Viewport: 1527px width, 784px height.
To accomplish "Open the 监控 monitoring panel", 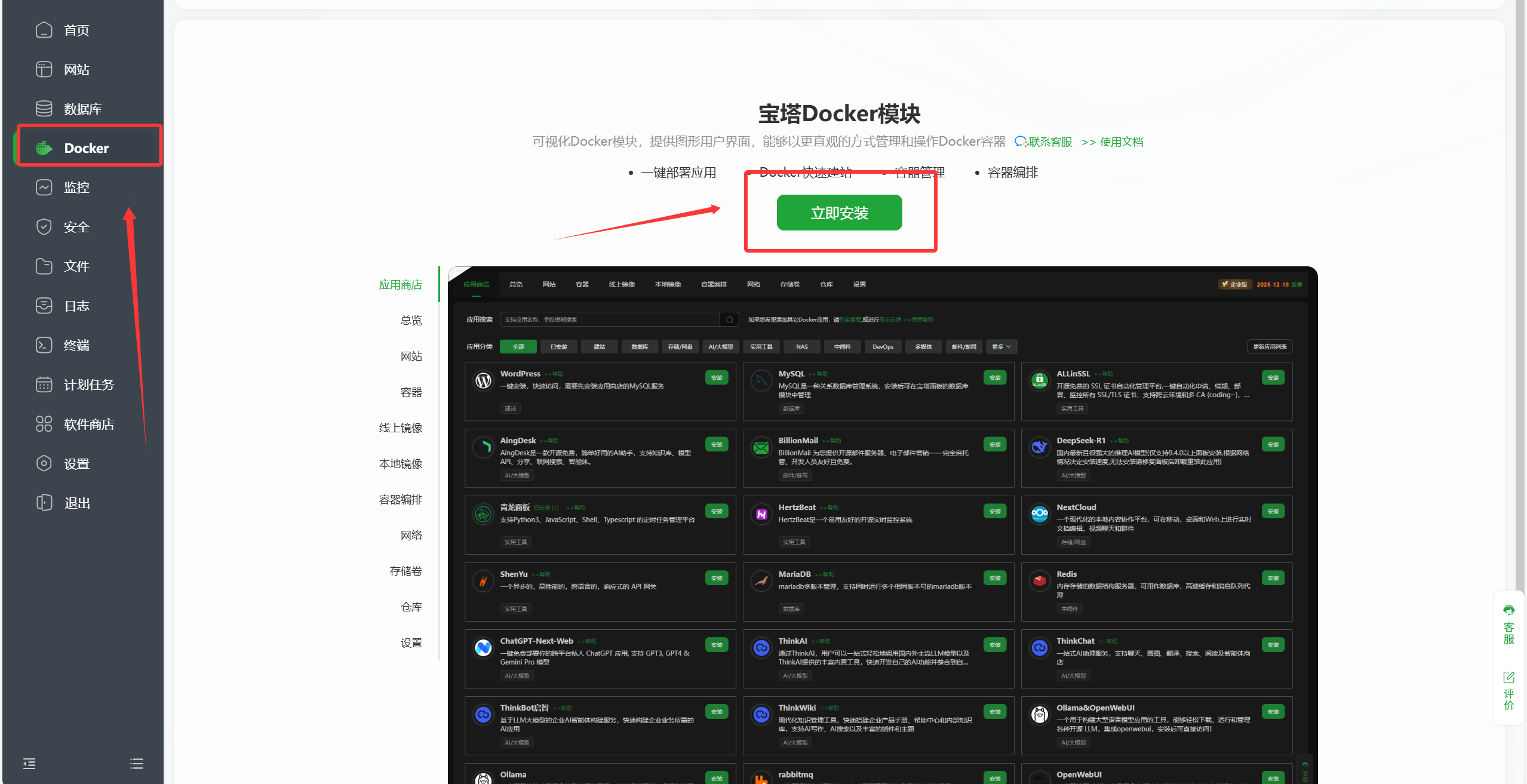I will point(76,187).
